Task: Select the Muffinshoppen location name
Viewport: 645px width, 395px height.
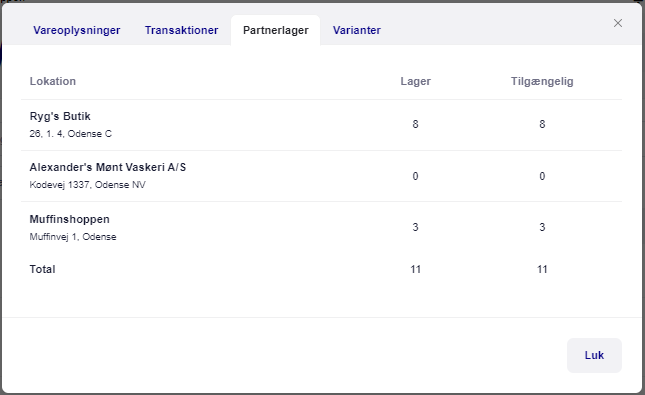Action: coord(70,219)
